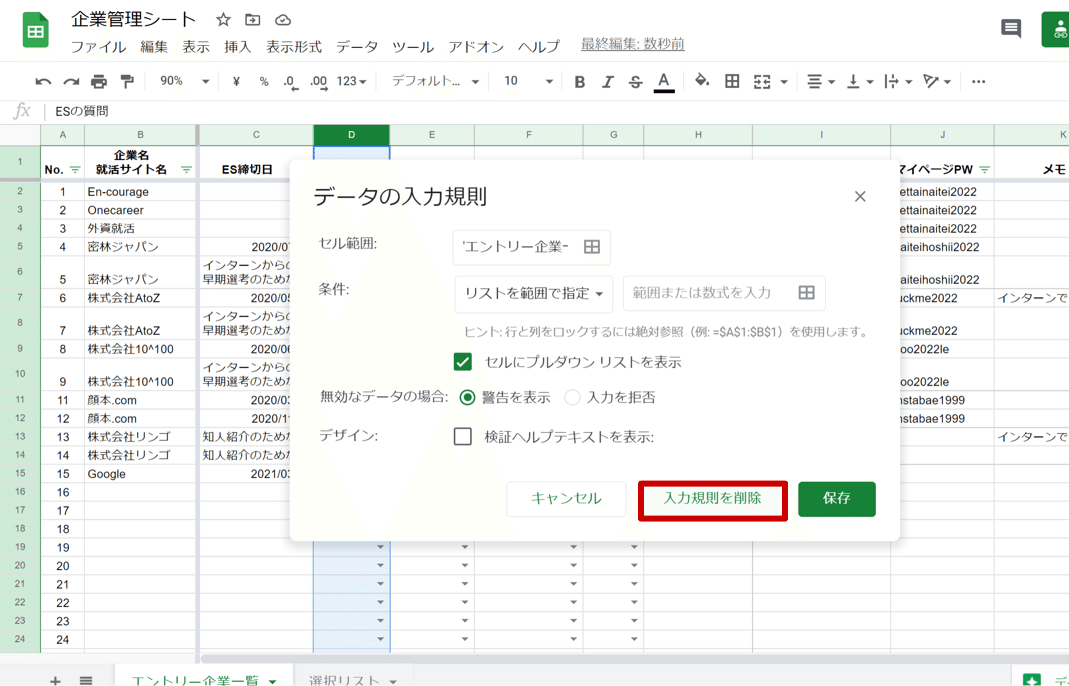Click the Move to folder icon
Screen dimensions: 1069x686
(253, 20)
